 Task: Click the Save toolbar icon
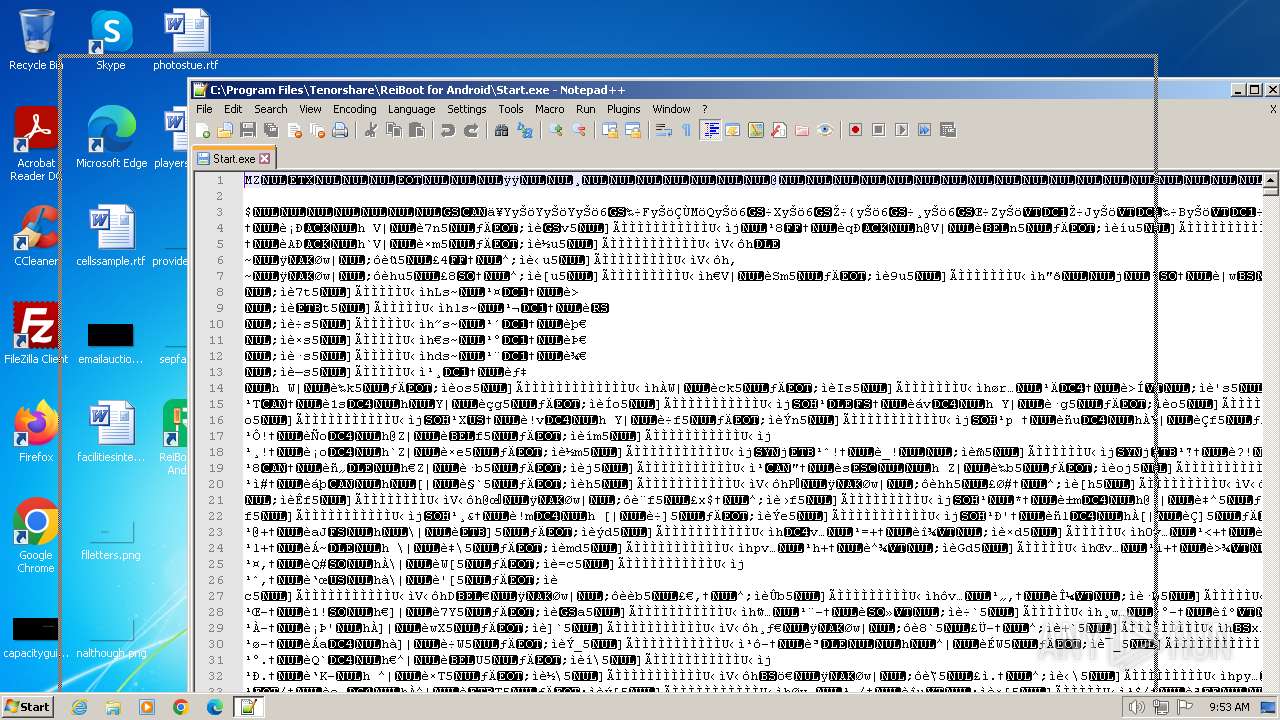(247, 130)
